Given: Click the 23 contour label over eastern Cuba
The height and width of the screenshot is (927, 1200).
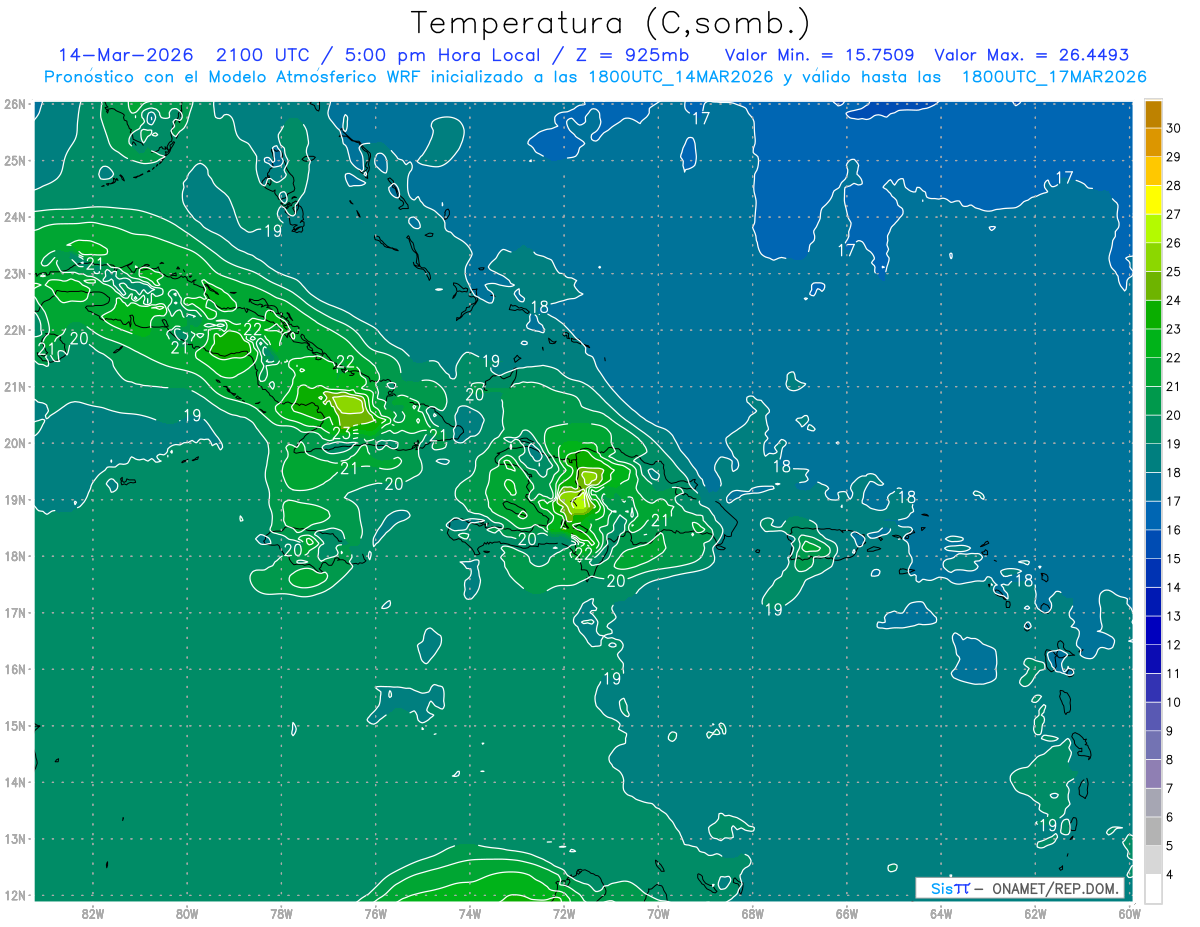Looking at the screenshot, I should (341, 433).
